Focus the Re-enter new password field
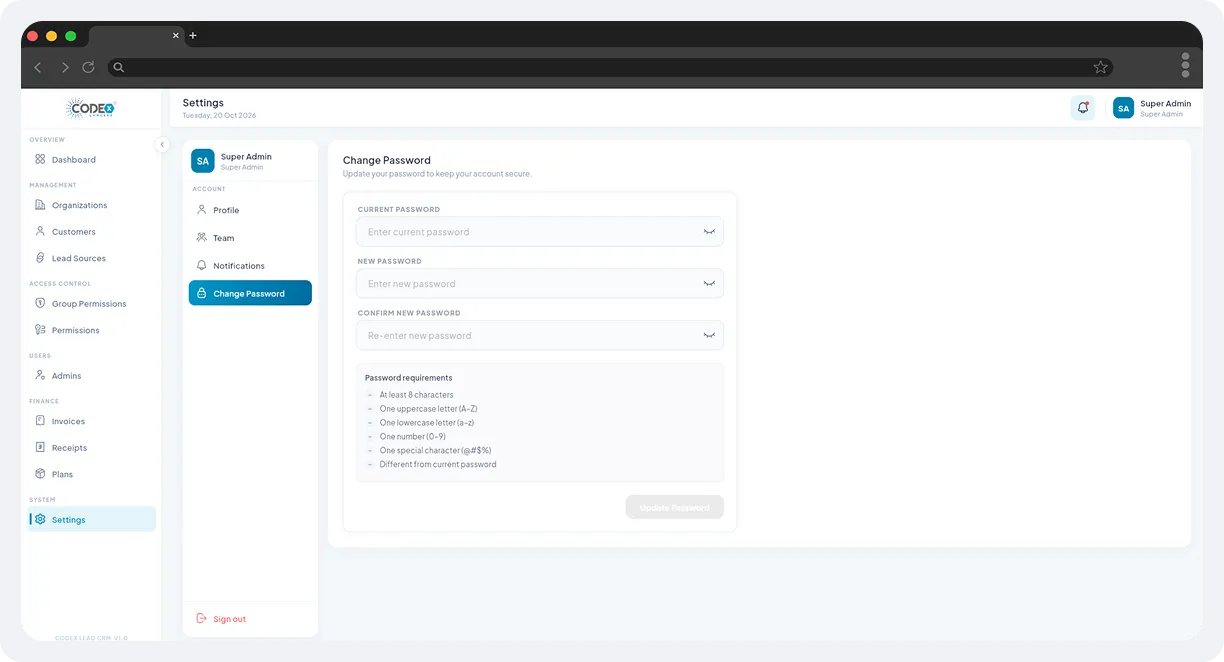Image resolution: width=1224 pixels, height=662 pixels. point(540,335)
